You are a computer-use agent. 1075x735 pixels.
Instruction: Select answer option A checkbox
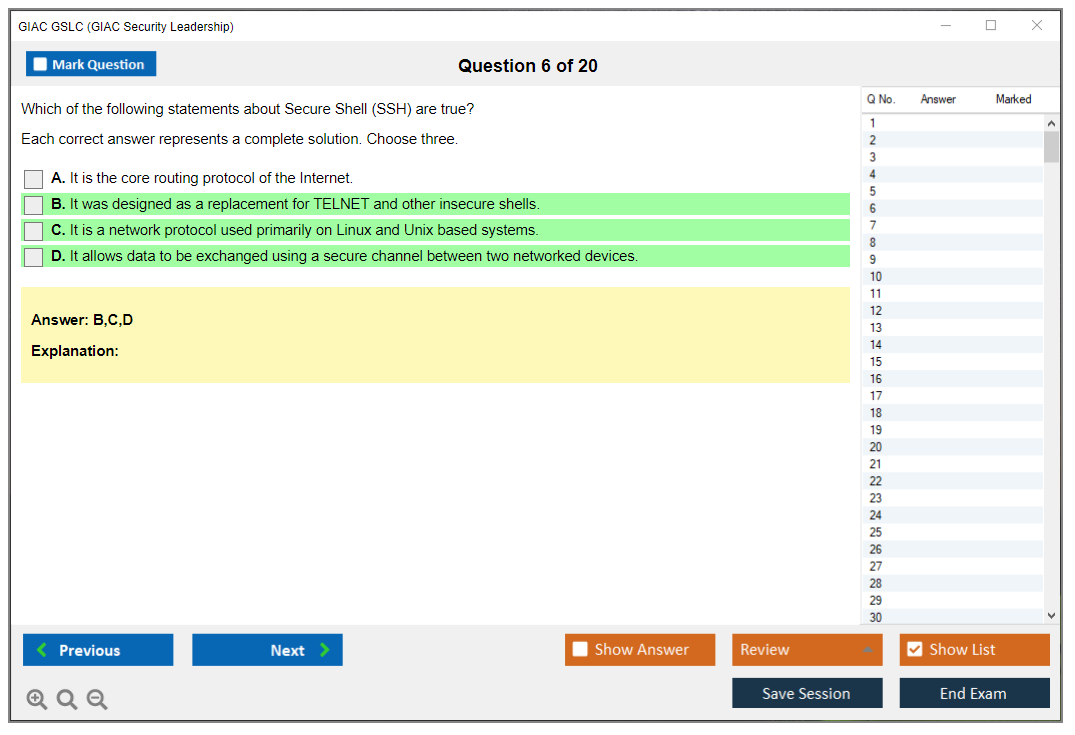pyautogui.click(x=33, y=179)
